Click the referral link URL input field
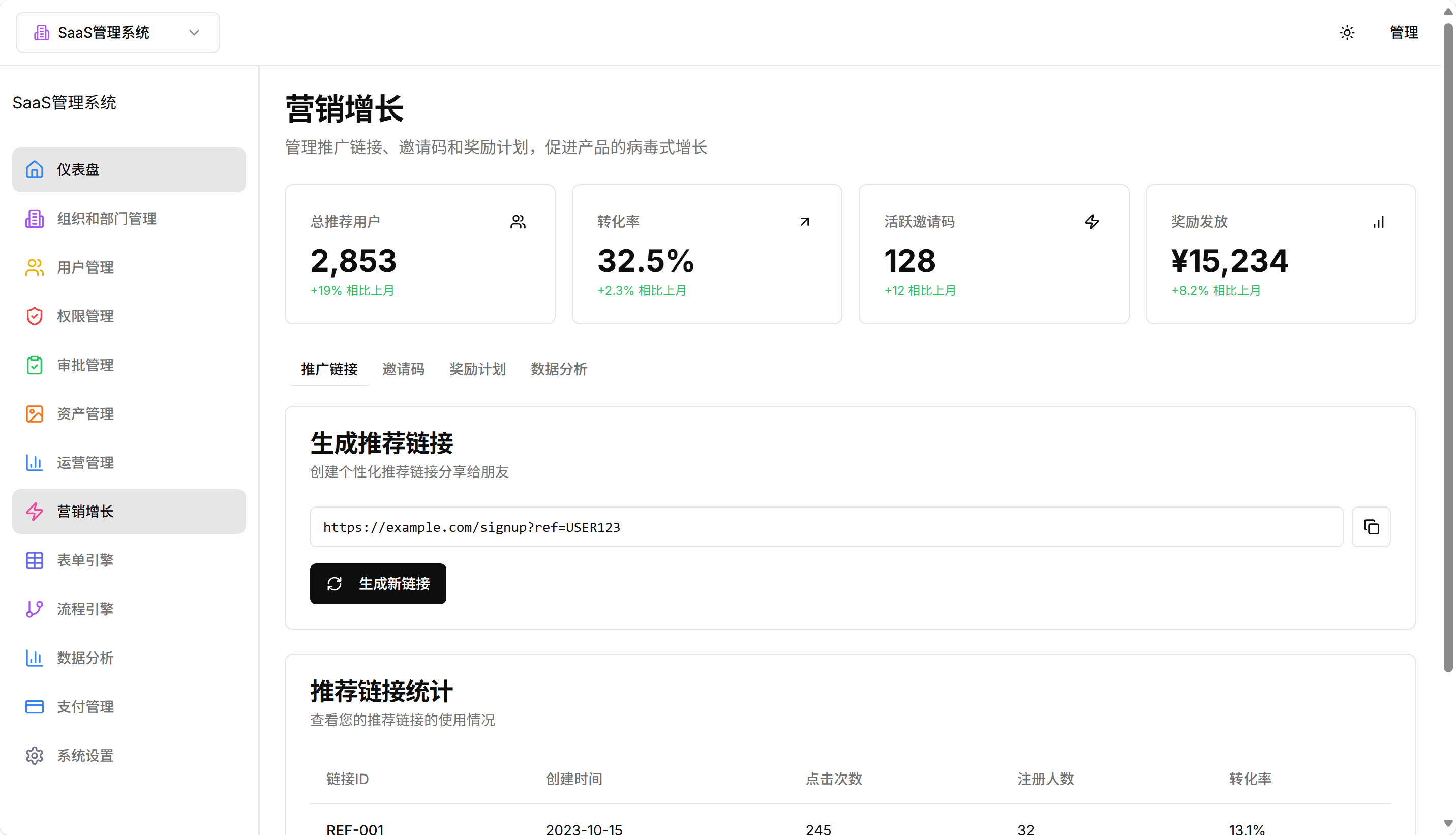 pyautogui.click(x=826, y=526)
